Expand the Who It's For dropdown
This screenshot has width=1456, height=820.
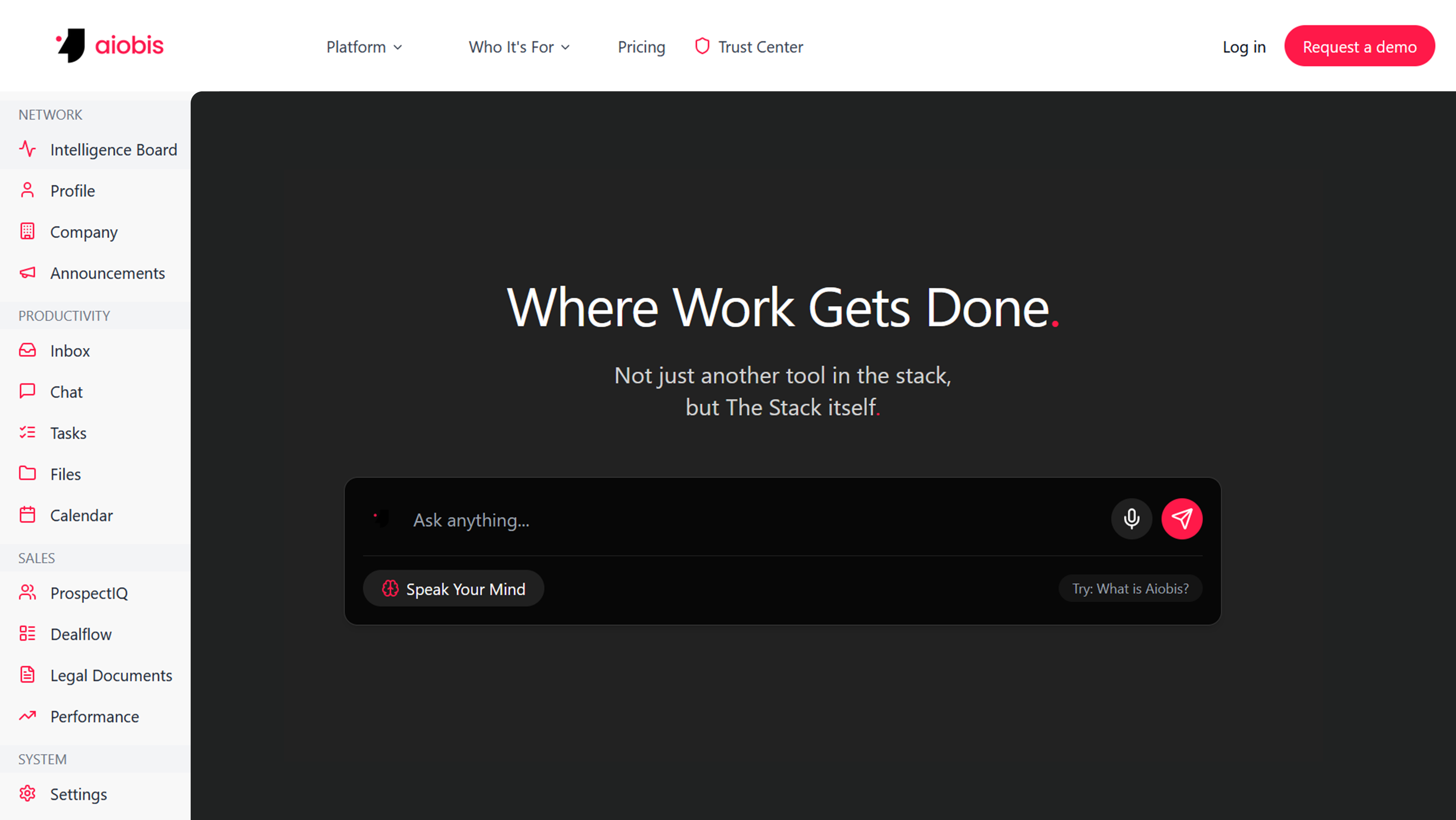tap(519, 47)
